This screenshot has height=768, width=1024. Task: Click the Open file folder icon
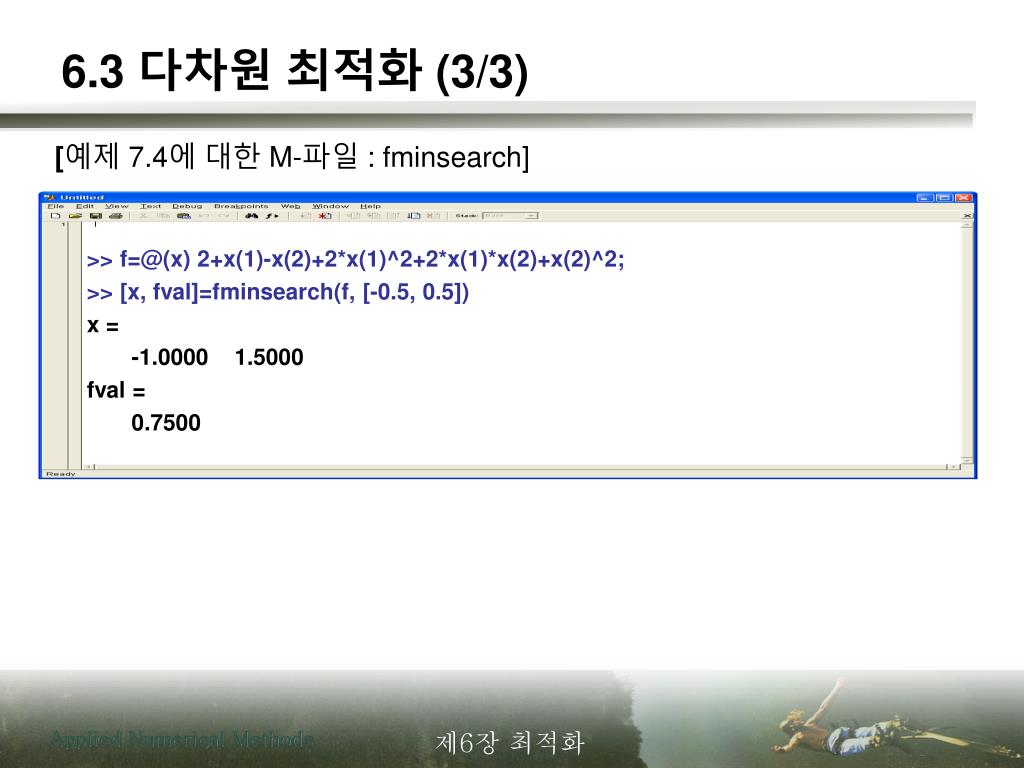point(75,216)
